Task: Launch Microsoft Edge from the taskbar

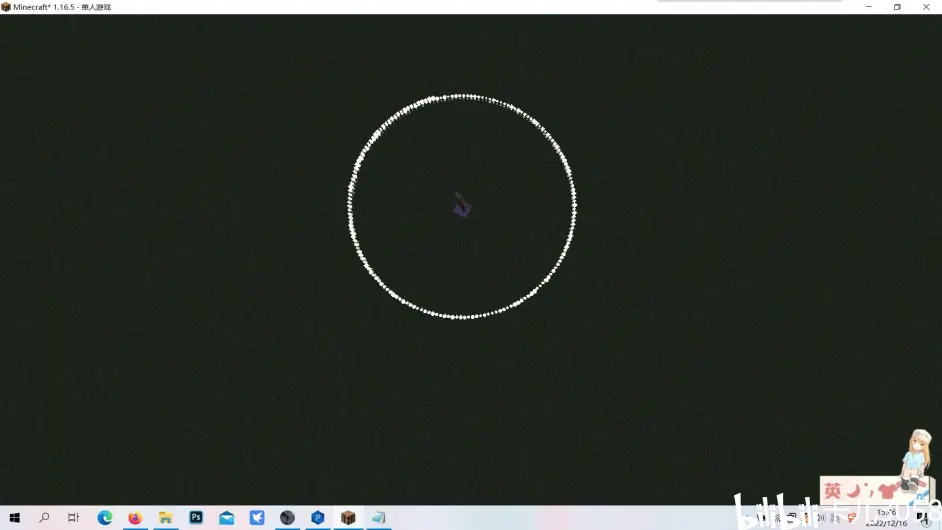Action: [x=105, y=517]
